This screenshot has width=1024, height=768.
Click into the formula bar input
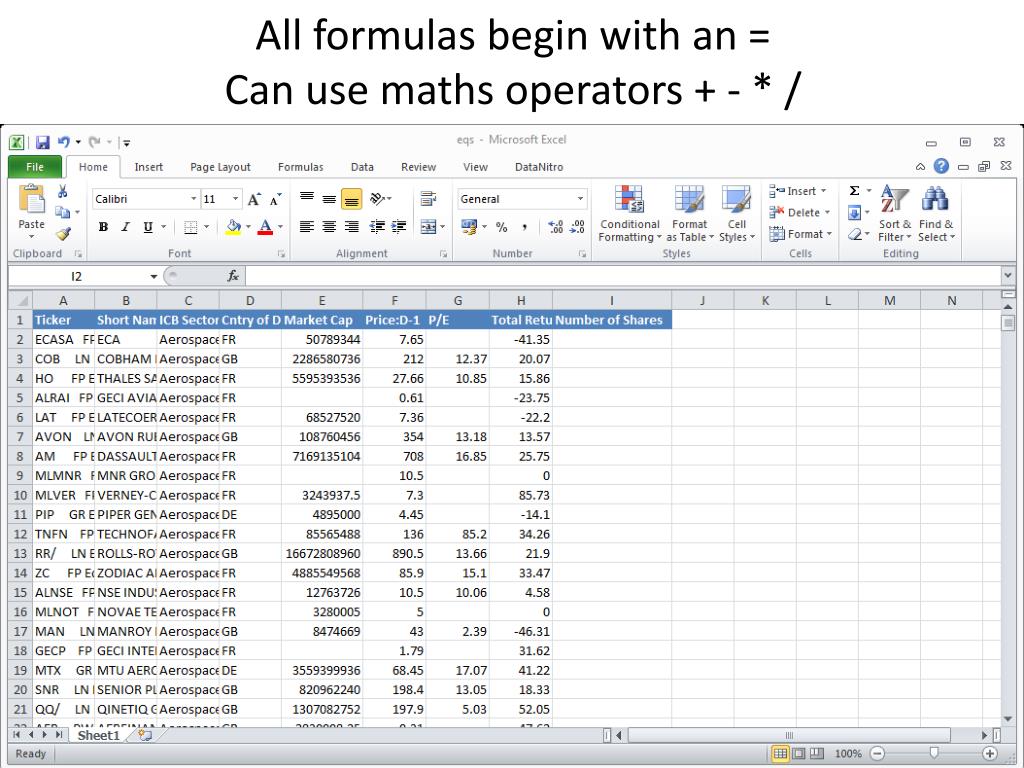click(623, 276)
